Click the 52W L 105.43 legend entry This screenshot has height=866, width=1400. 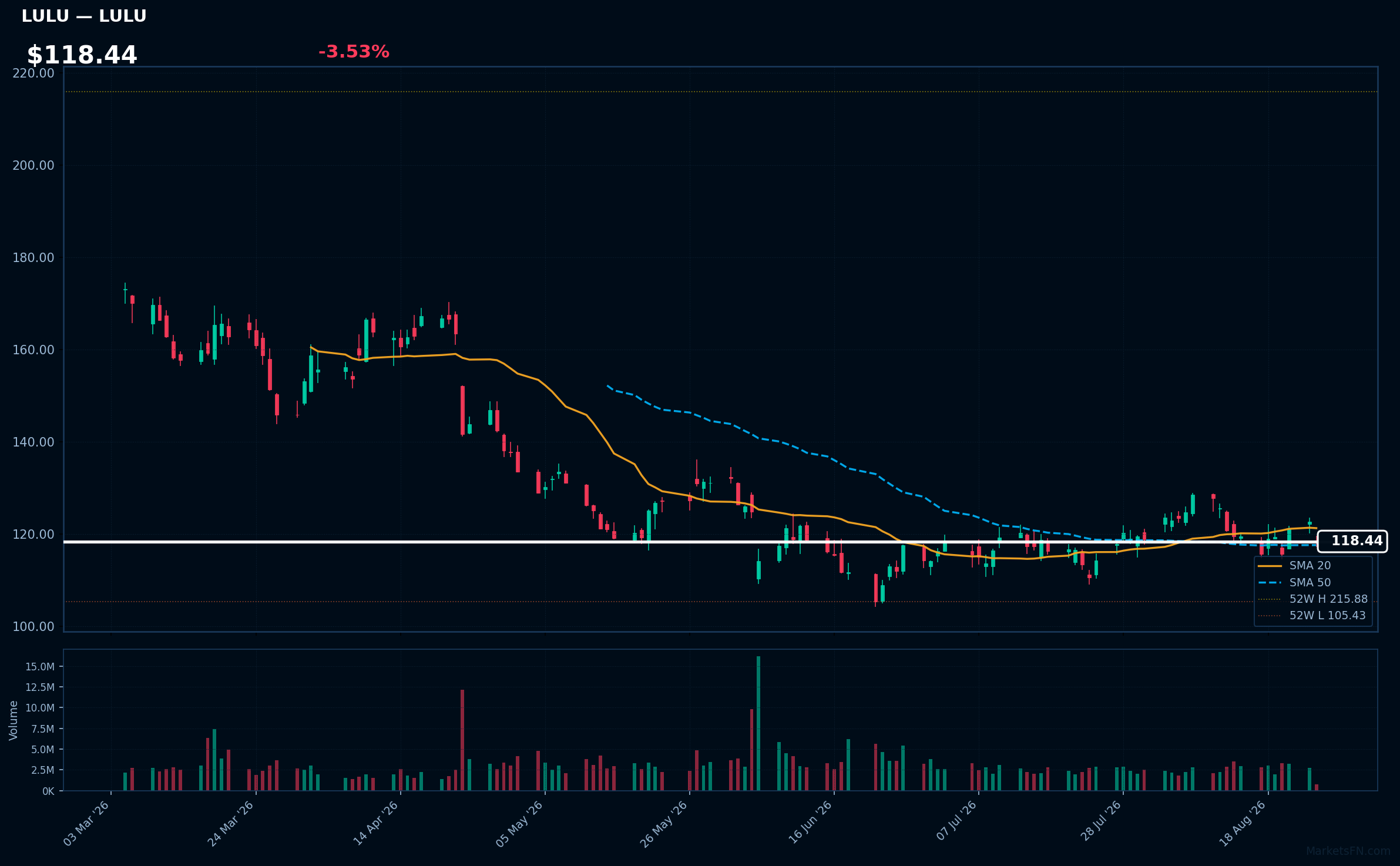tap(1312, 616)
